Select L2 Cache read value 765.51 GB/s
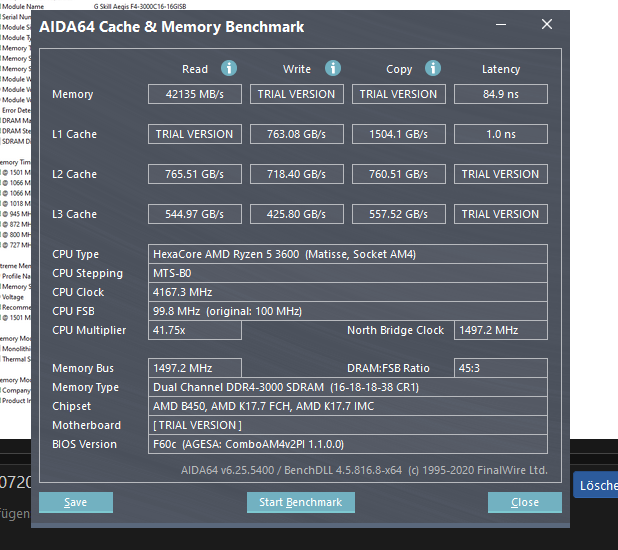The image size is (618, 550). (195, 174)
